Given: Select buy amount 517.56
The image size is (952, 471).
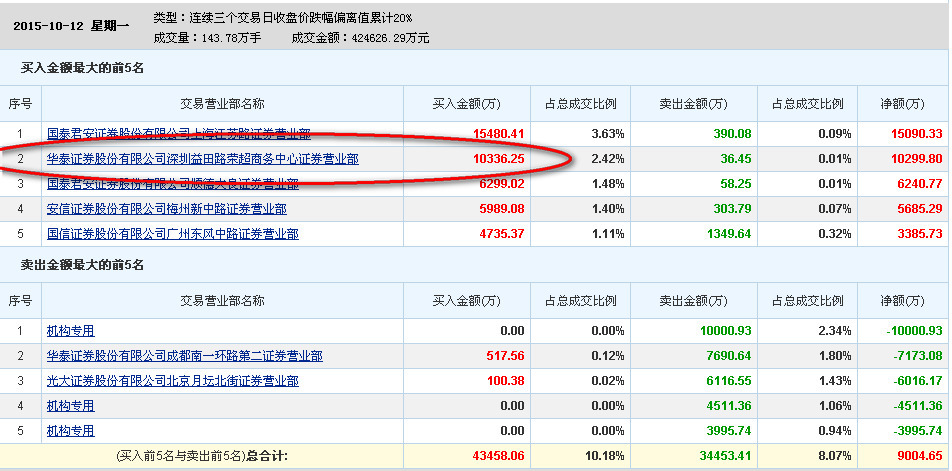Looking at the screenshot, I should 505,356.
